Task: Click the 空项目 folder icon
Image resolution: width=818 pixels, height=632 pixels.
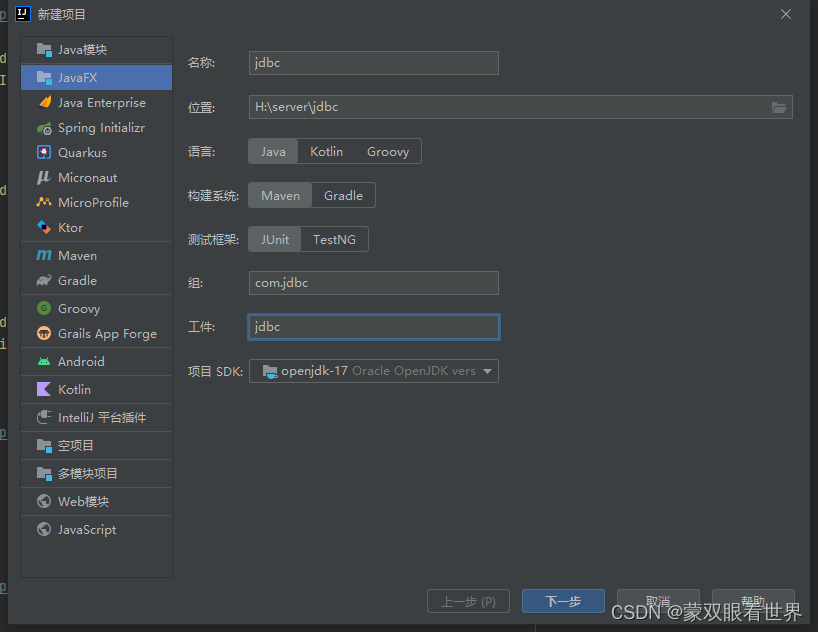Action: [44, 446]
